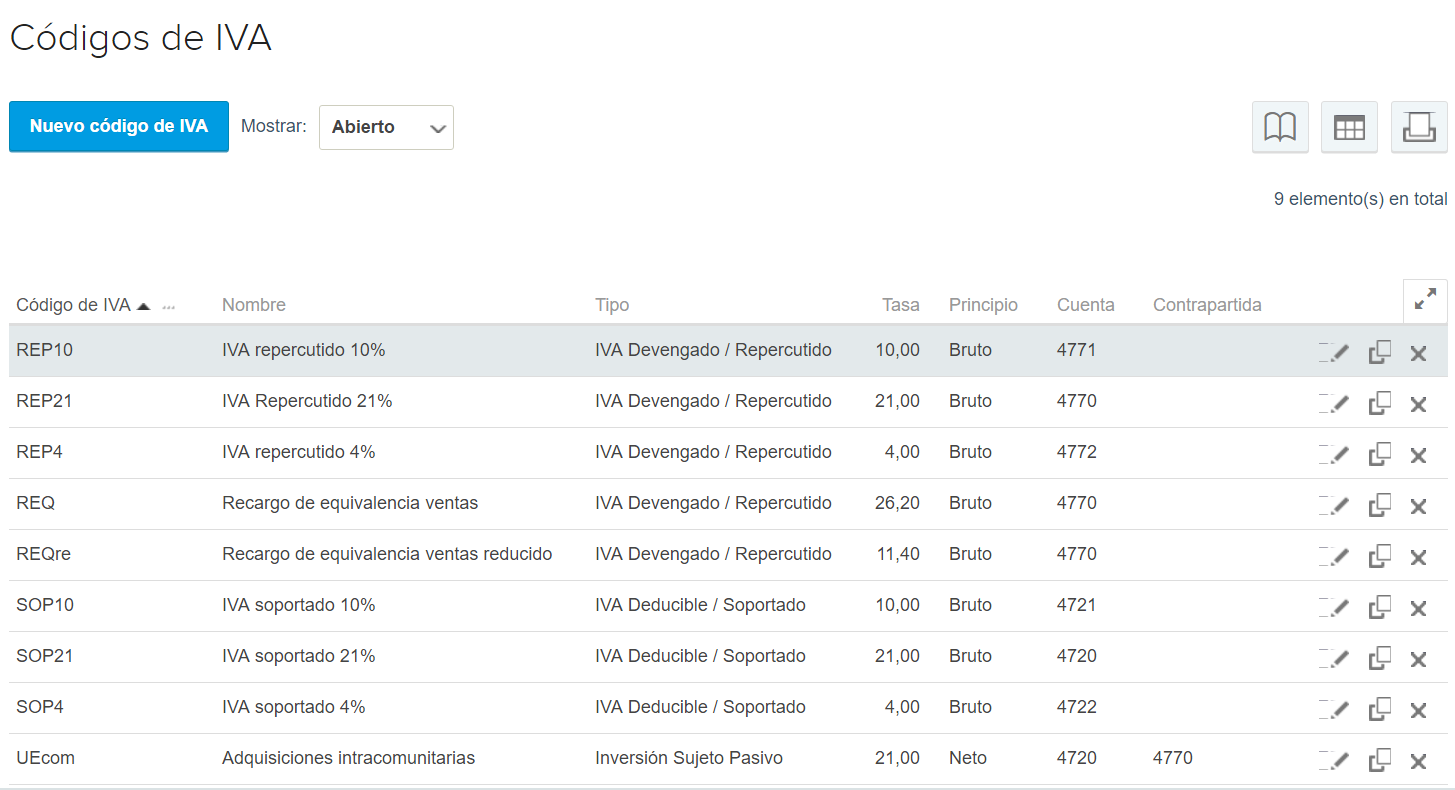Click 'IVA soportado 10%' name
This screenshot has width=1455, height=790.
298,605
